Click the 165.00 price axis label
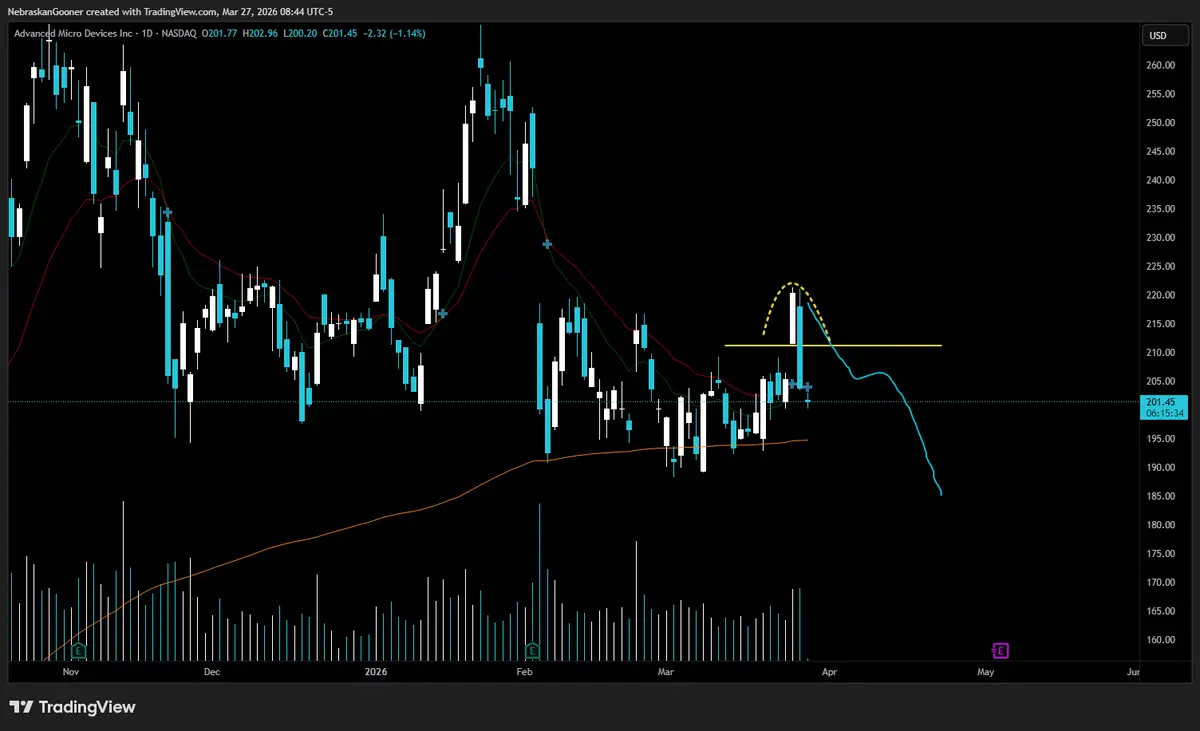This screenshot has height=731, width=1200. point(1163,611)
